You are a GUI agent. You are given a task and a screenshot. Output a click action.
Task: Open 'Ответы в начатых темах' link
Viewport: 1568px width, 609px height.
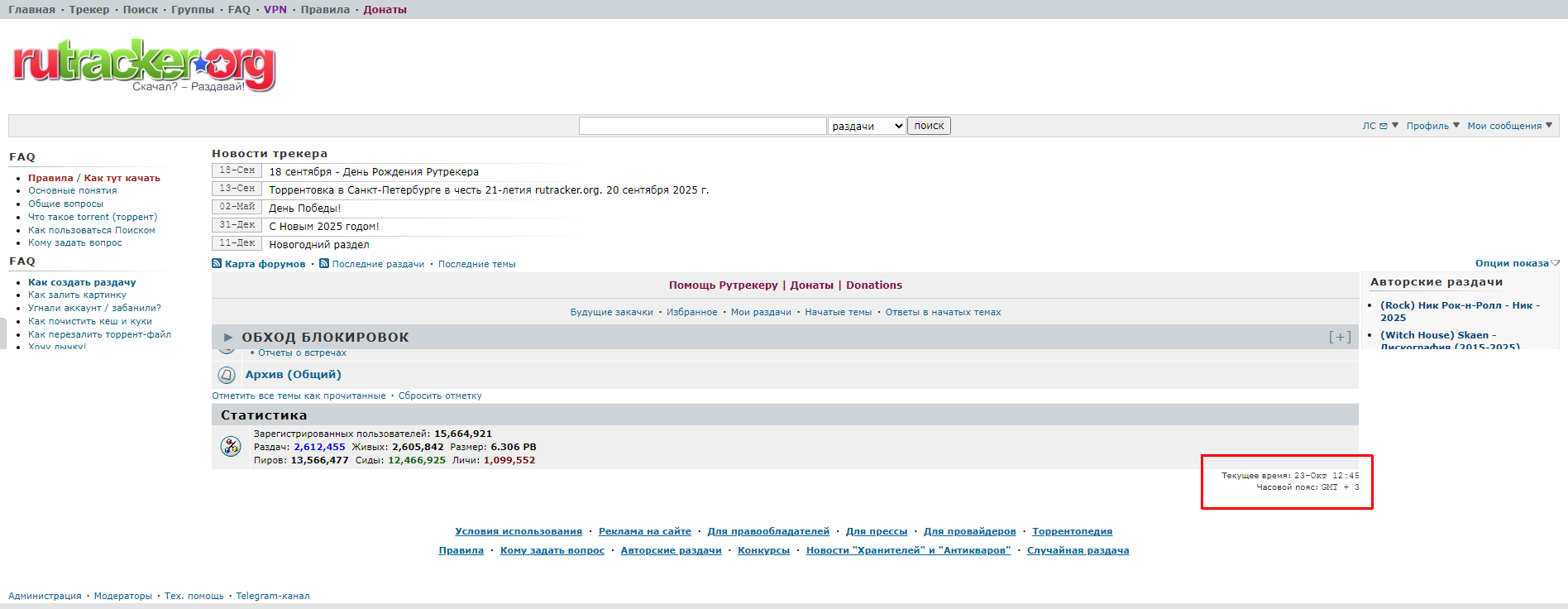tap(944, 312)
